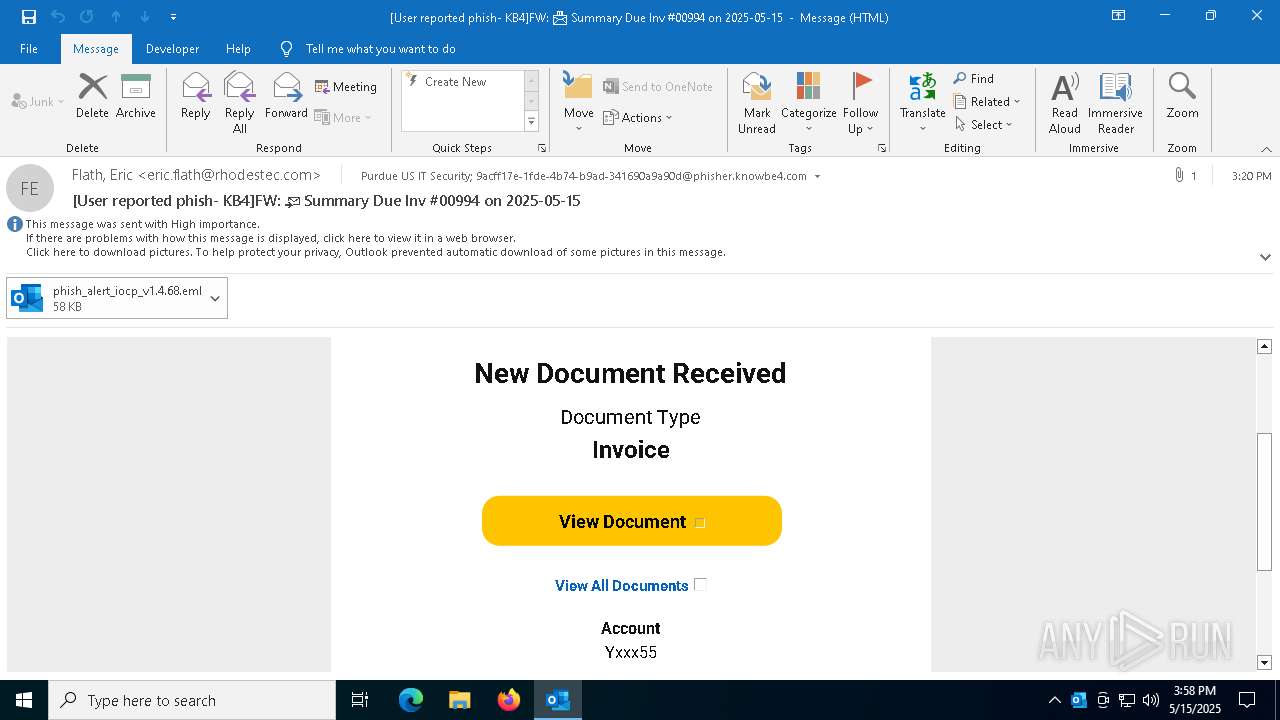Viewport: 1280px width, 720px height.
Task: Show hidden system tray icons
Action: [x=1054, y=700]
